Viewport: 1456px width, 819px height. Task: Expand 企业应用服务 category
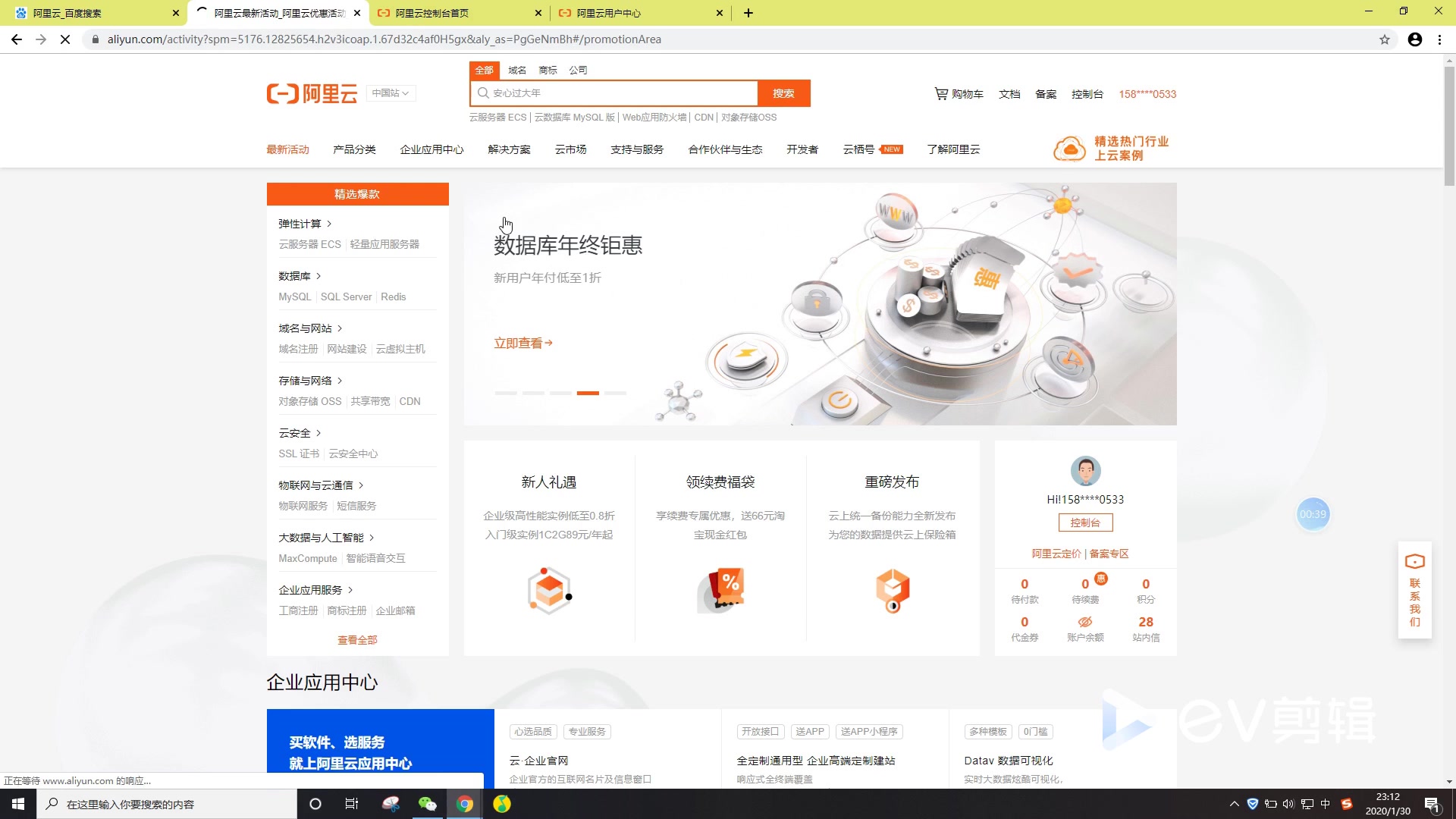point(315,590)
